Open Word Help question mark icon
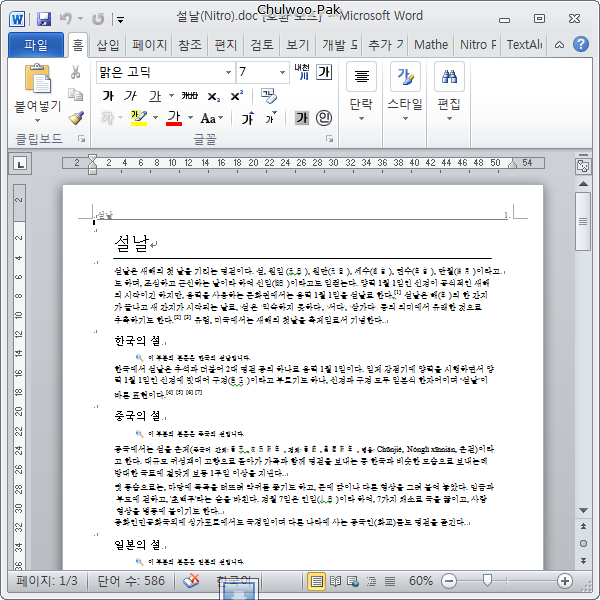 [x=581, y=44]
